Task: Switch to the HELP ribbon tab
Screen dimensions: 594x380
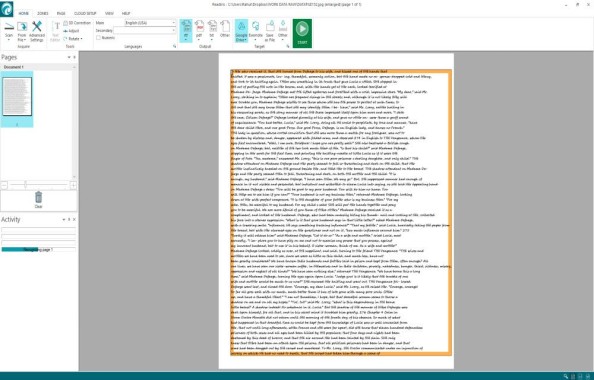Action: (x=126, y=13)
